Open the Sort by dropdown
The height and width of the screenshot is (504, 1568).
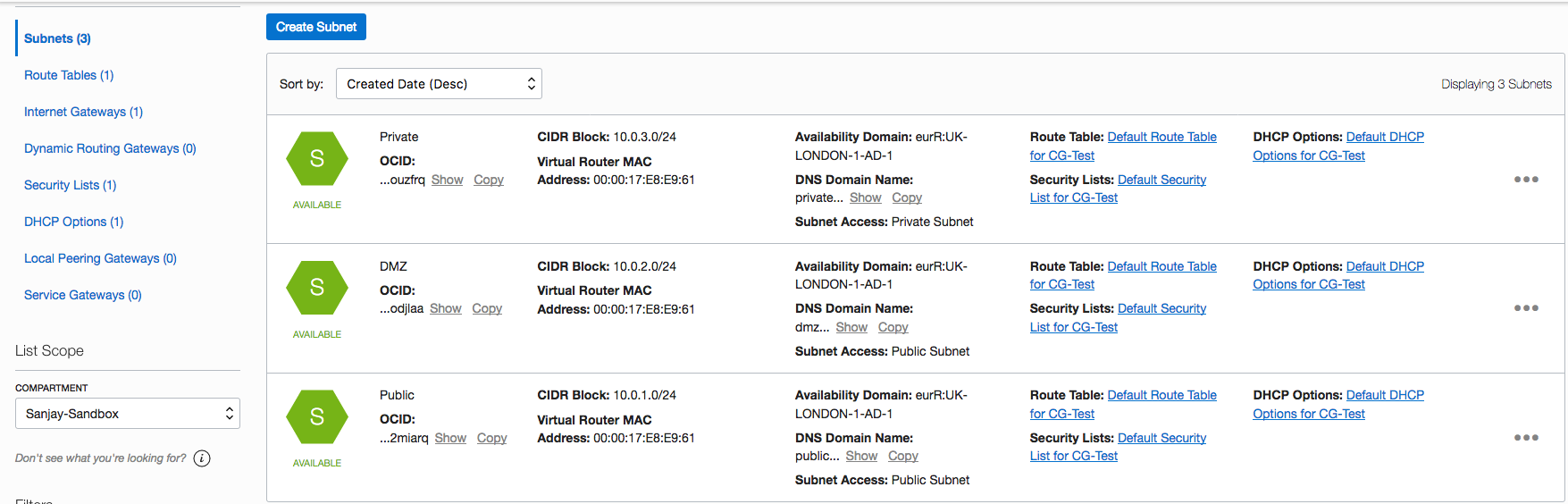(439, 84)
